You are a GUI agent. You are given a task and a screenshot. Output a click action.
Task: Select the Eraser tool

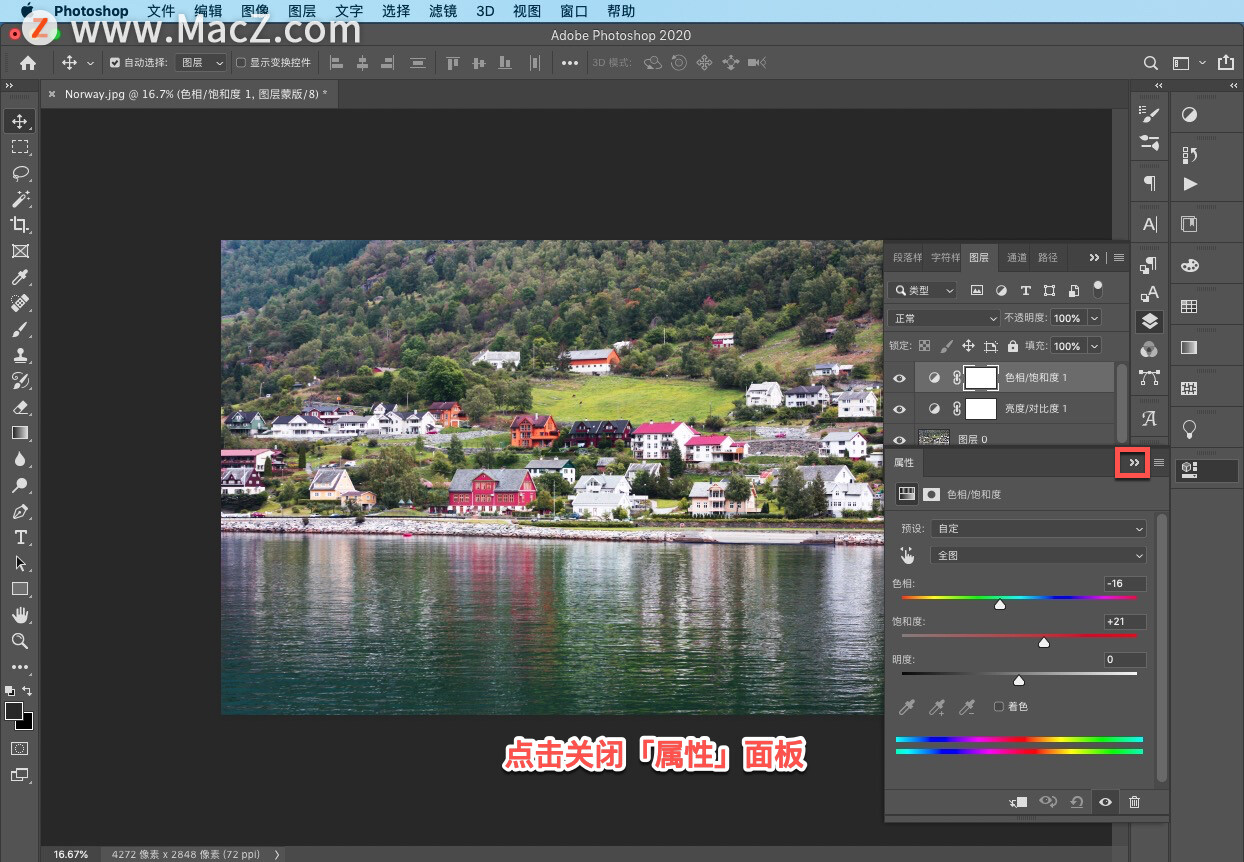click(x=20, y=407)
